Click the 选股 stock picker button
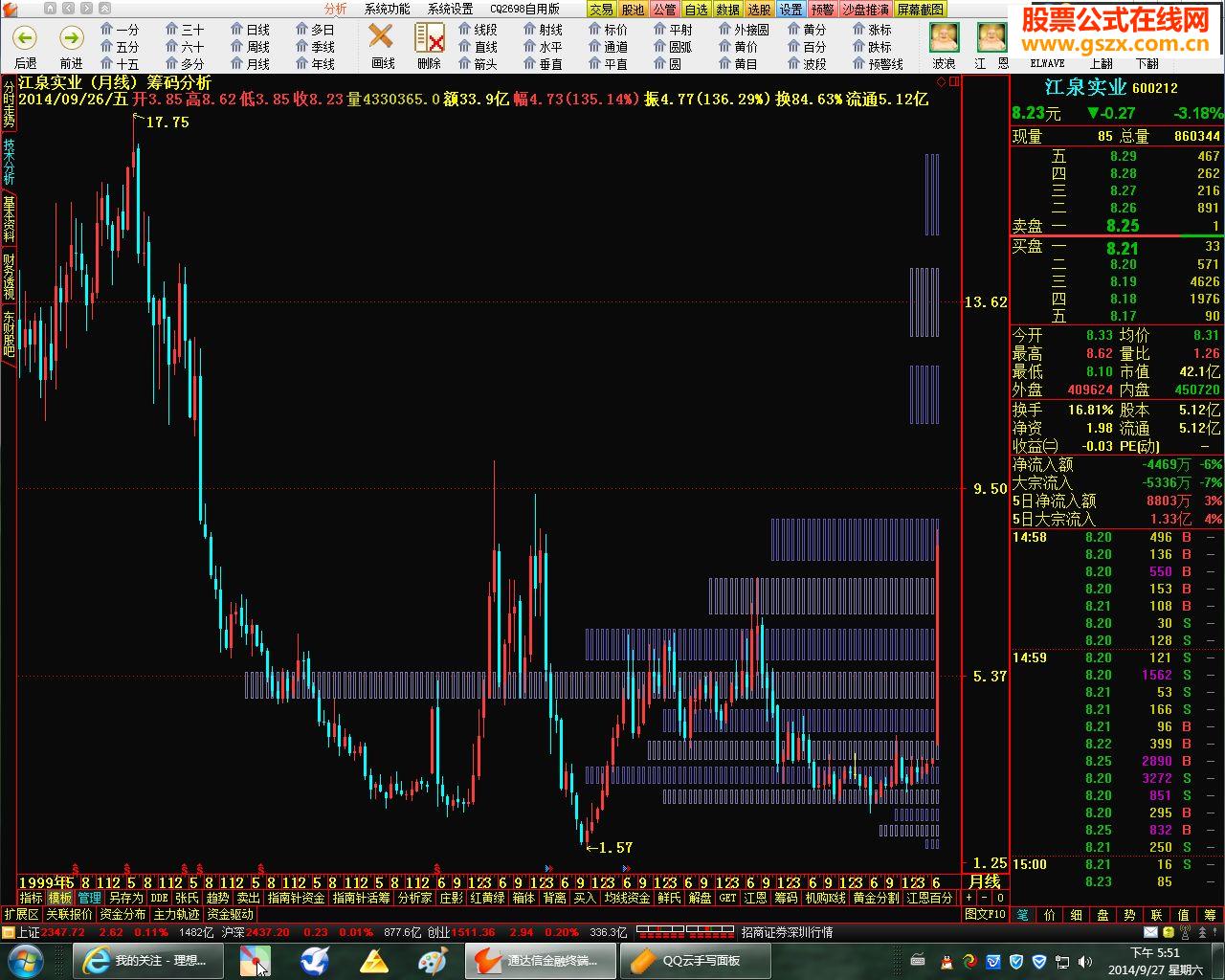Screen dimensions: 1225x980 [x=759, y=10]
